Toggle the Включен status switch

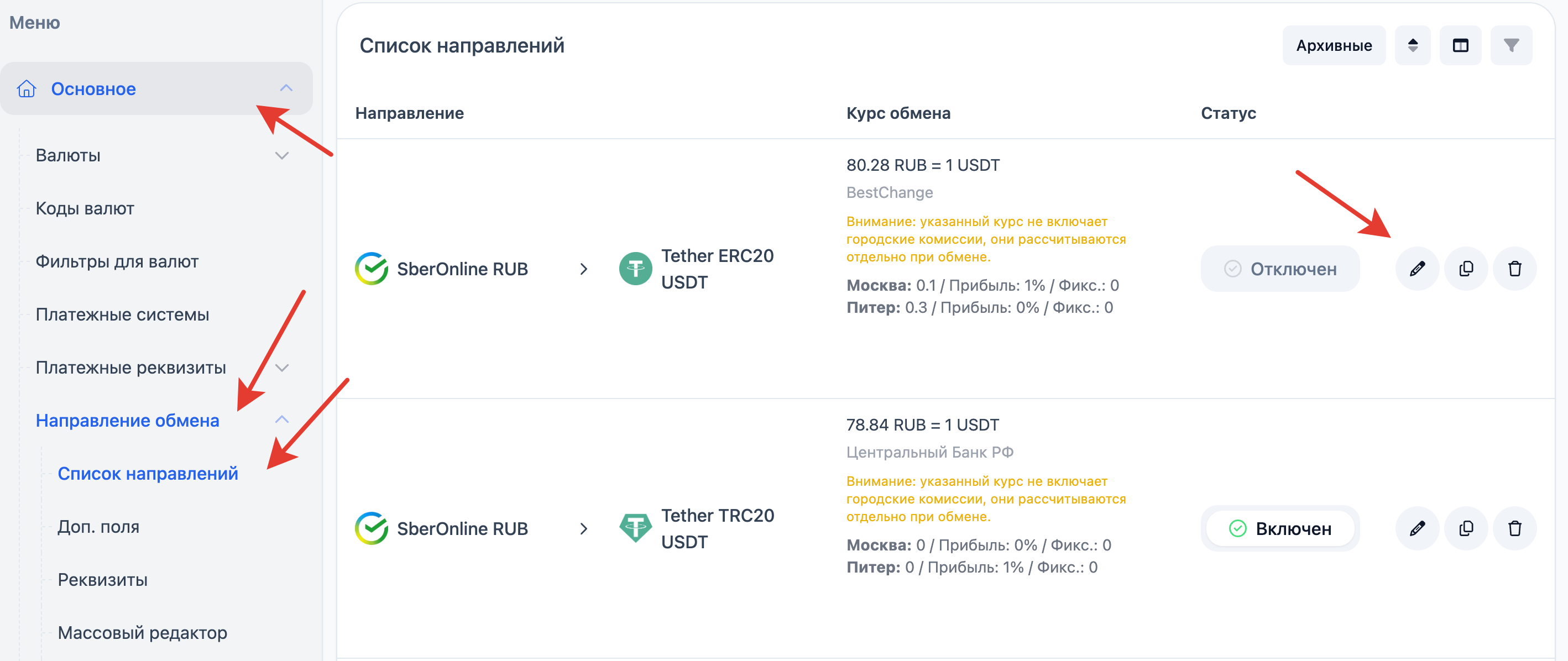[1279, 528]
